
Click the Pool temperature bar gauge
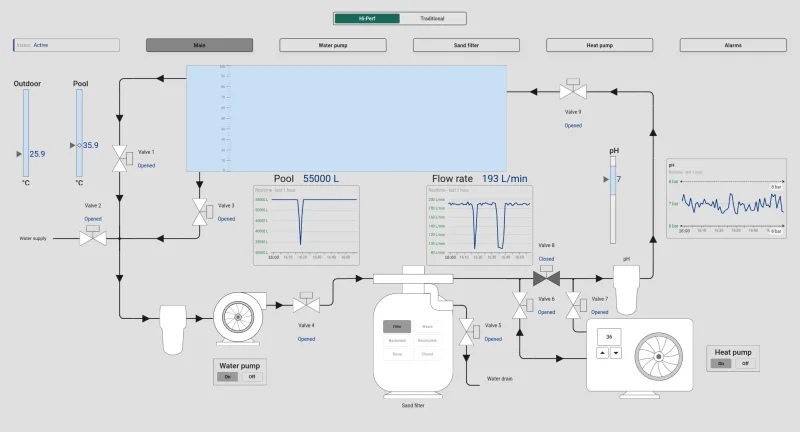point(80,133)
